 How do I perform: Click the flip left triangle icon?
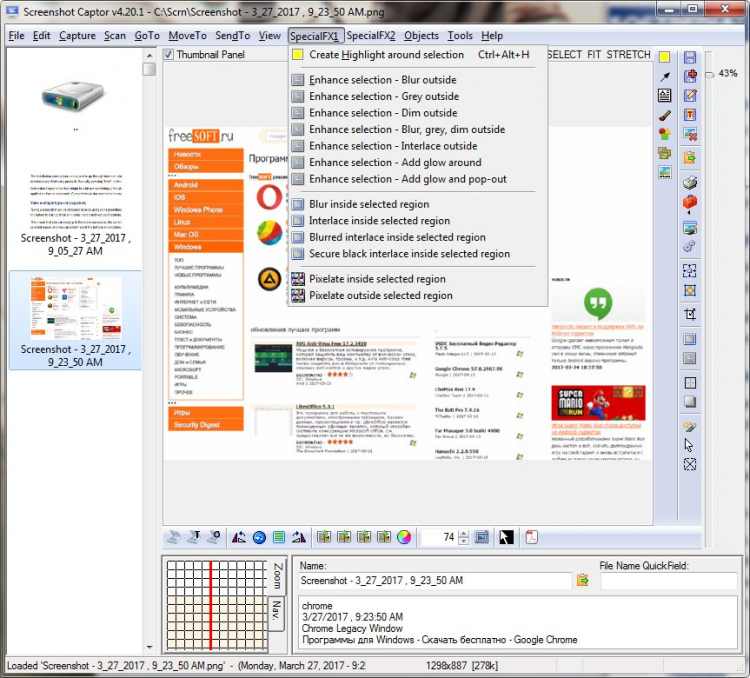click(x=239, y=537)
